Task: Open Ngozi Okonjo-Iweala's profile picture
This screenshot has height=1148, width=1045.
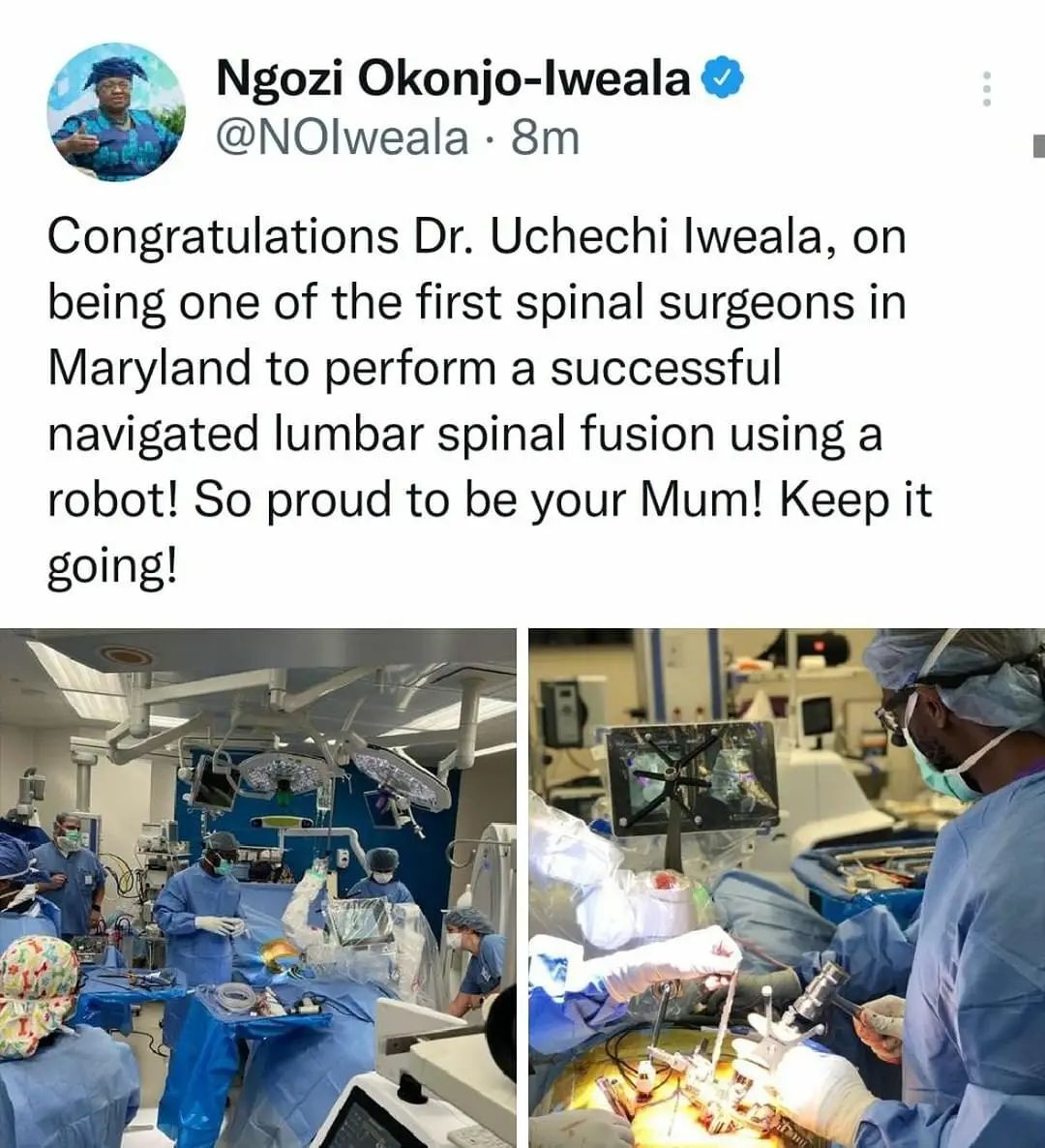Action: coord(115,113)
